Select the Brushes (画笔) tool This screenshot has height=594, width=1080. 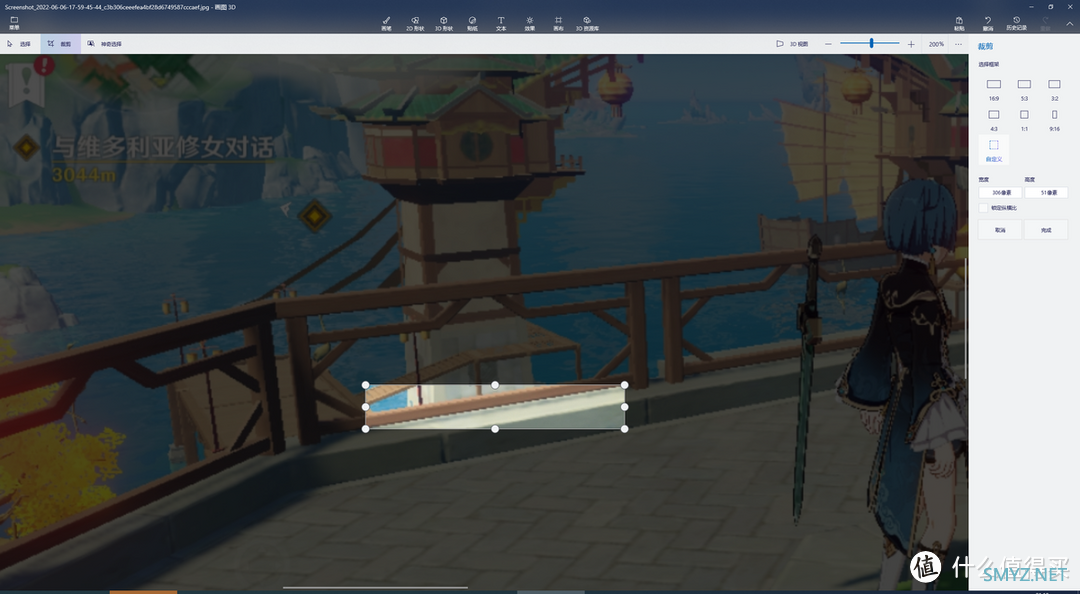(386, 23)
